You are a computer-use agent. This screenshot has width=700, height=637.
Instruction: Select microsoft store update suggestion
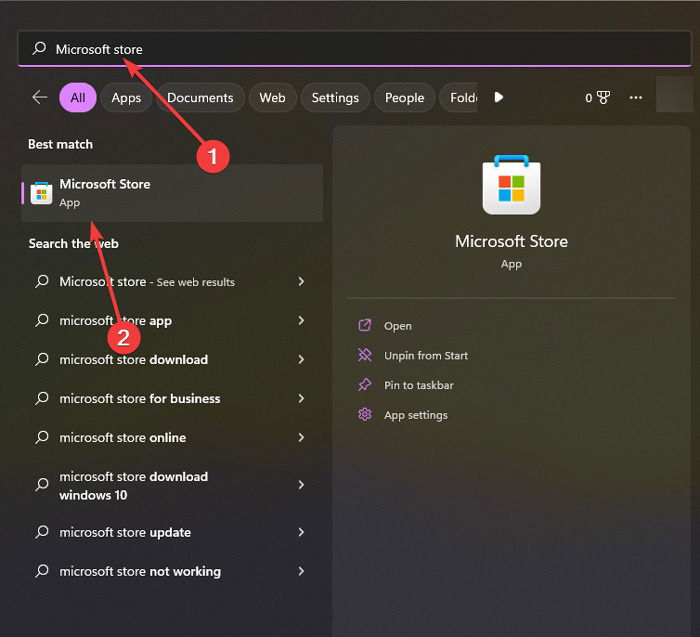172,532
